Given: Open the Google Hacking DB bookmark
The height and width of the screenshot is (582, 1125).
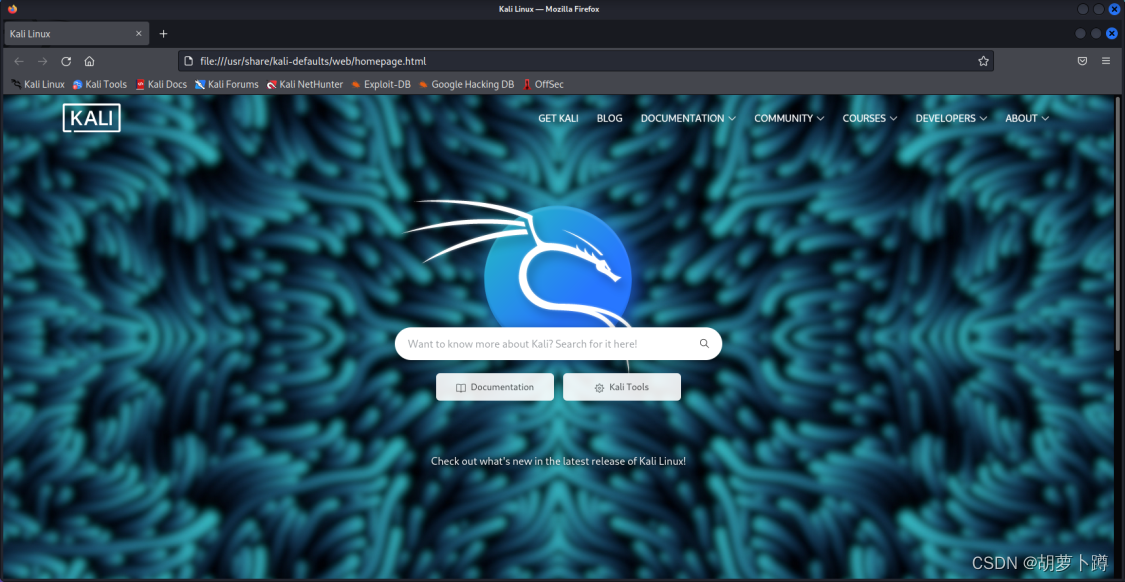Looking at the screenshot, I should pos(466,85).
